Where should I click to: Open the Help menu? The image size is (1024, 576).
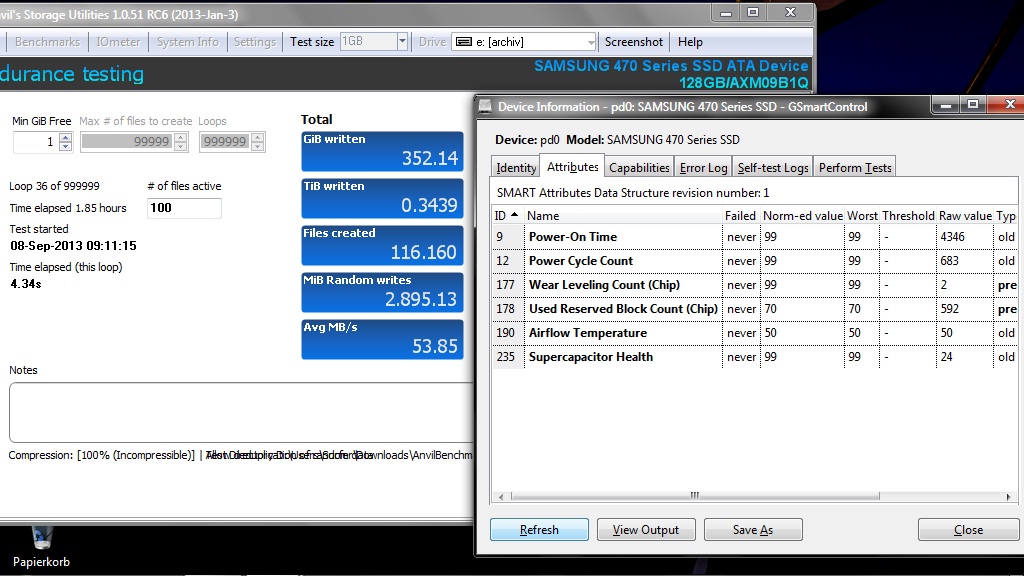tap(690, 42)
